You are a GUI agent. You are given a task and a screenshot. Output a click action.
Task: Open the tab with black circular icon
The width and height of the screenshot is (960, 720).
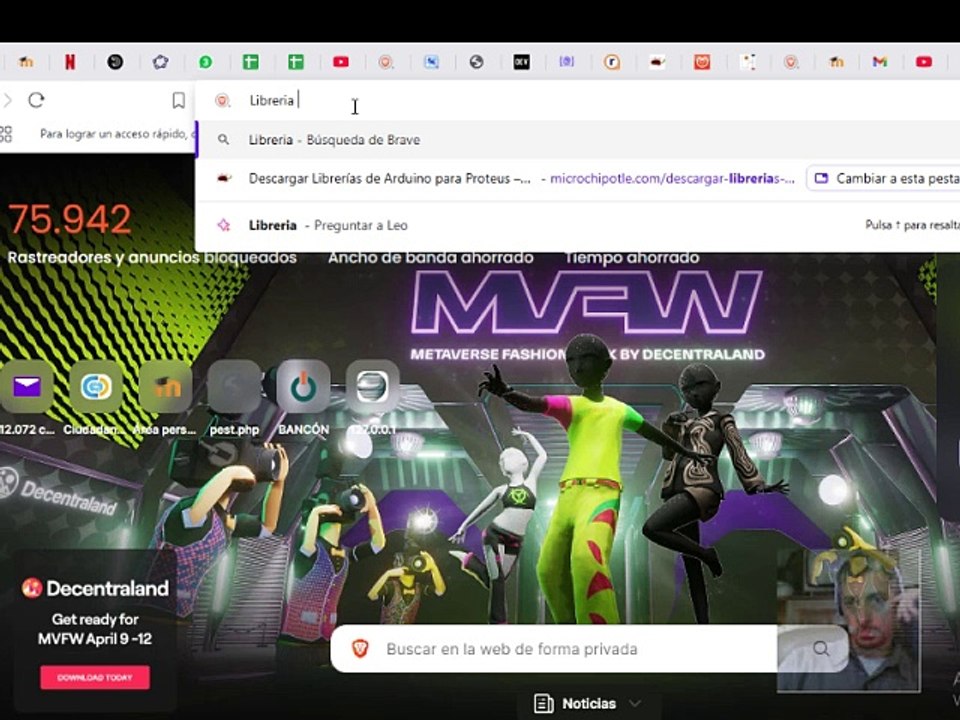pos(115,62)
